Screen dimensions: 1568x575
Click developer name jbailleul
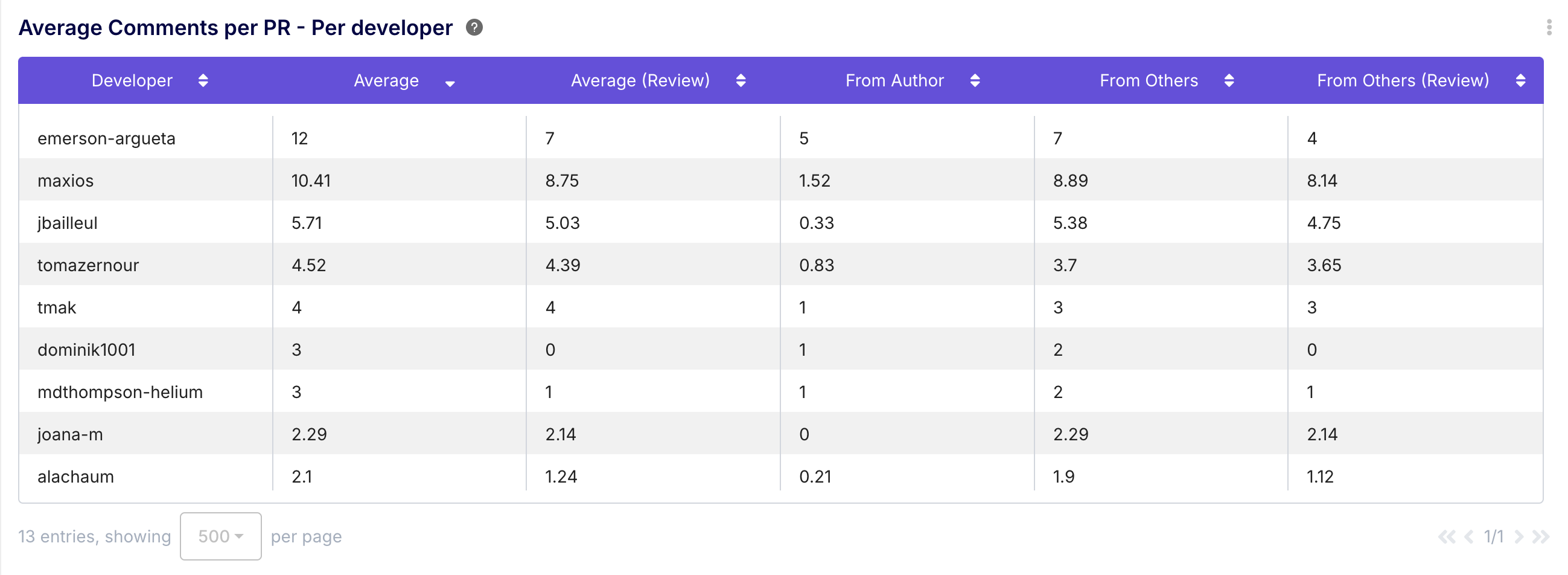pos(68,223)
